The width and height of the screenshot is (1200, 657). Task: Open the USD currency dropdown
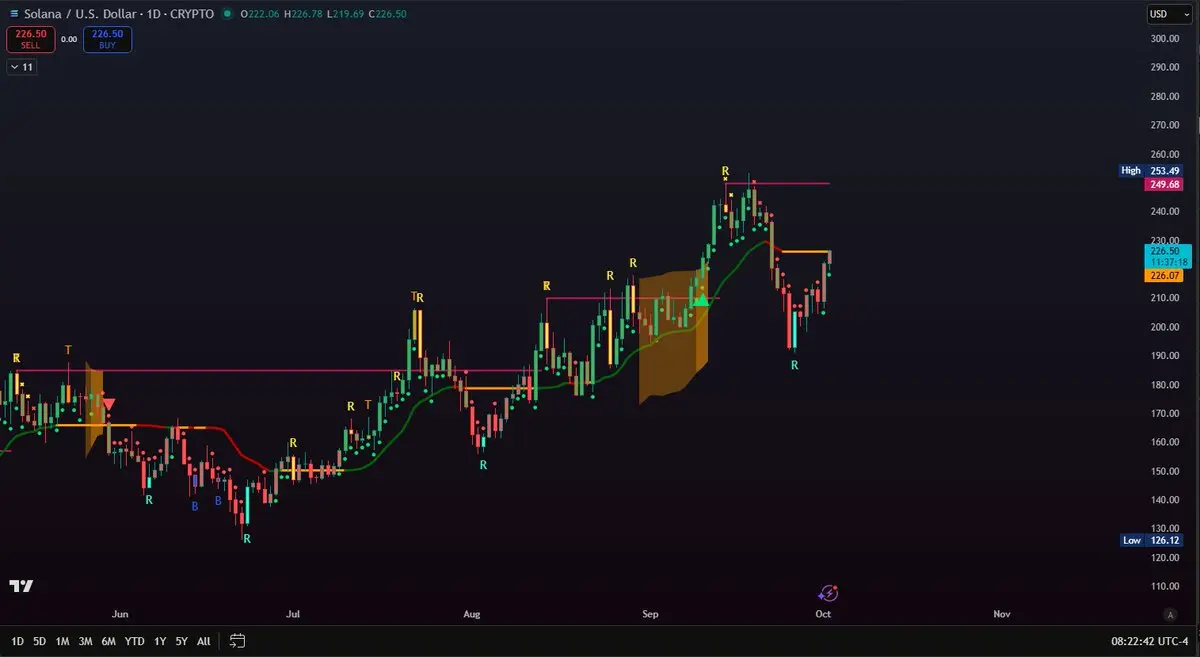[1169, 14]
